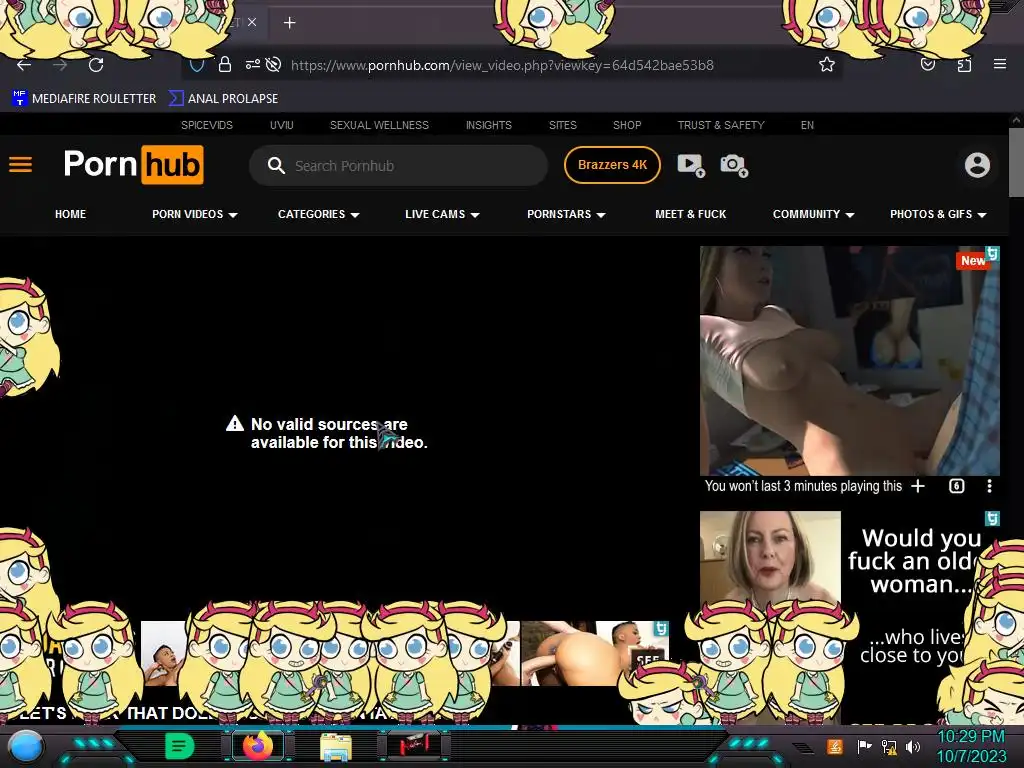Expand the LIVE CAMS navigation dropdown
The height and width of the screenshot is (768, 1024).
pyautogui.click(x=442, y=214)
